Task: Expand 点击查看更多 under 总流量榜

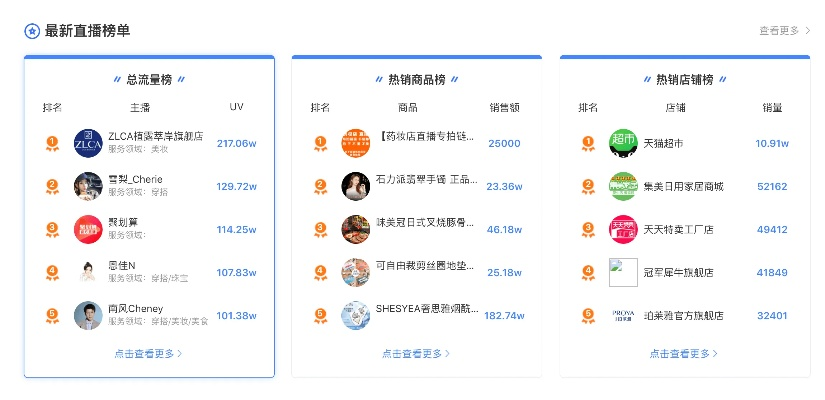Action: coord(148,353)
